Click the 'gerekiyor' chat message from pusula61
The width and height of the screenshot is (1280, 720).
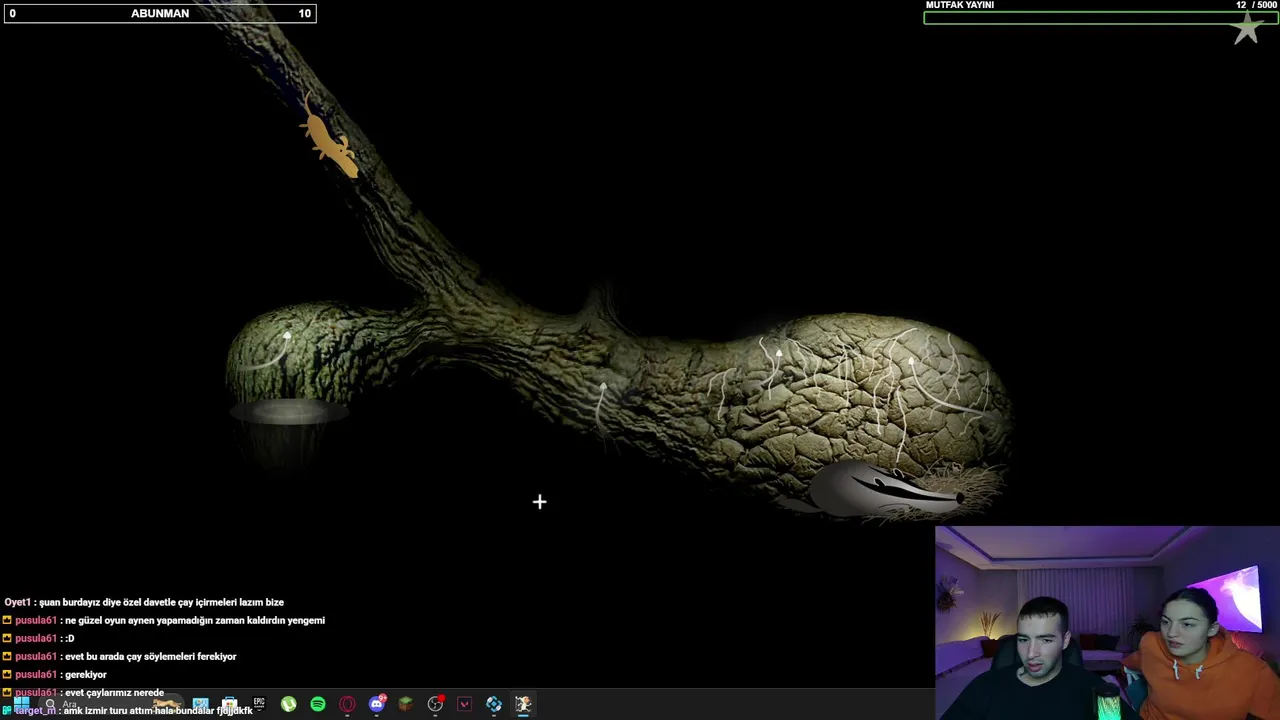(54, 675)
